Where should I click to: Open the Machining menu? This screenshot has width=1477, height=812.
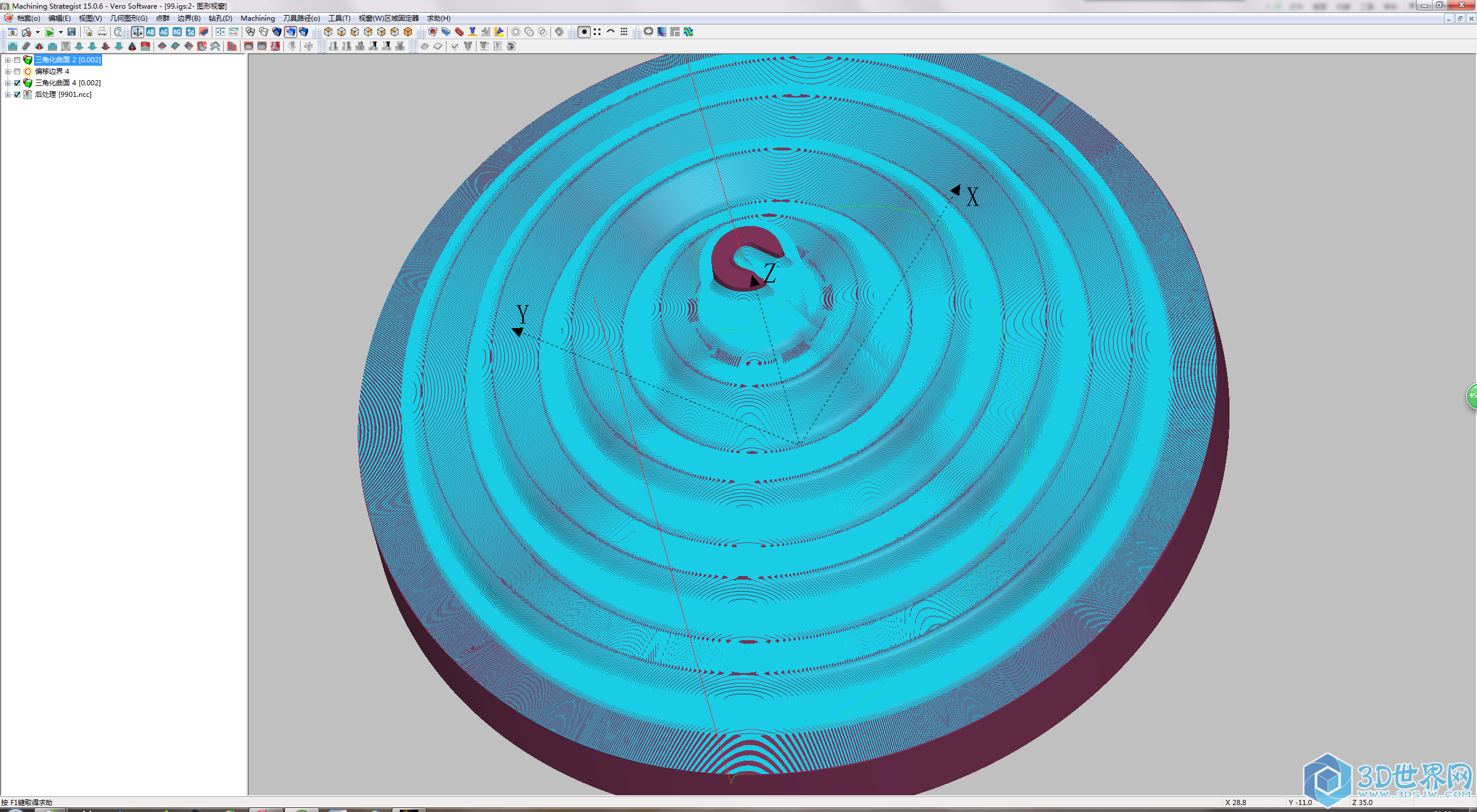[258, 18]
